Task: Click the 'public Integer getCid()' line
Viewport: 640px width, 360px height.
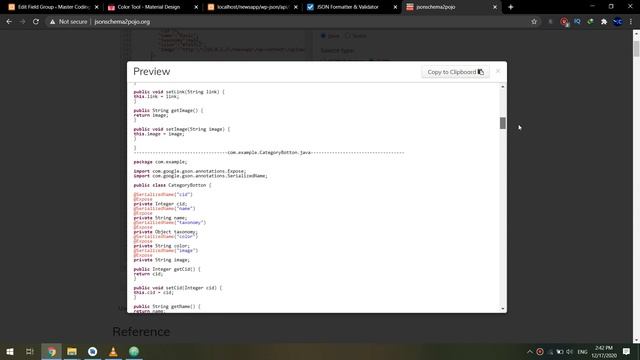Action: [x=167, y=269]
